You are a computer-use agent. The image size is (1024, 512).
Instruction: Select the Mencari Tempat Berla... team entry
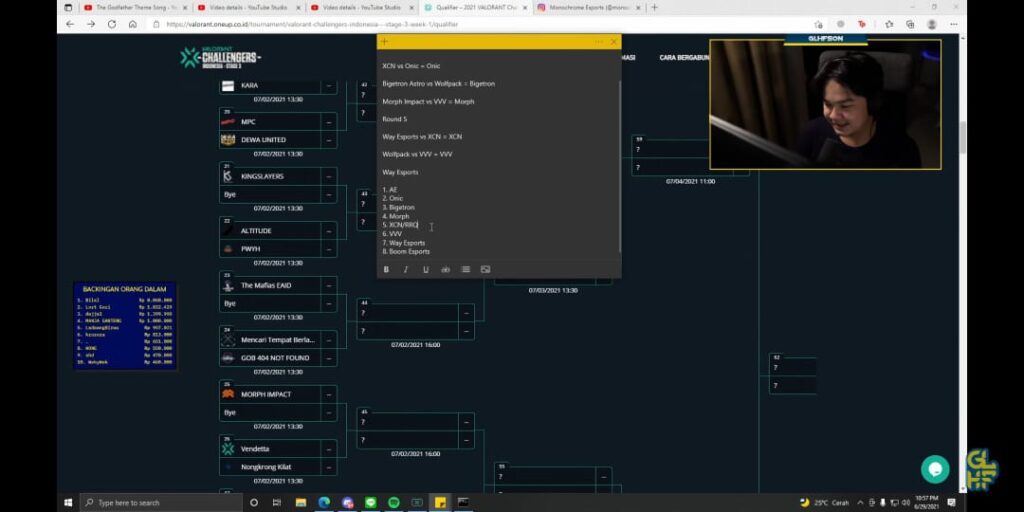click(x=278, y=340)
